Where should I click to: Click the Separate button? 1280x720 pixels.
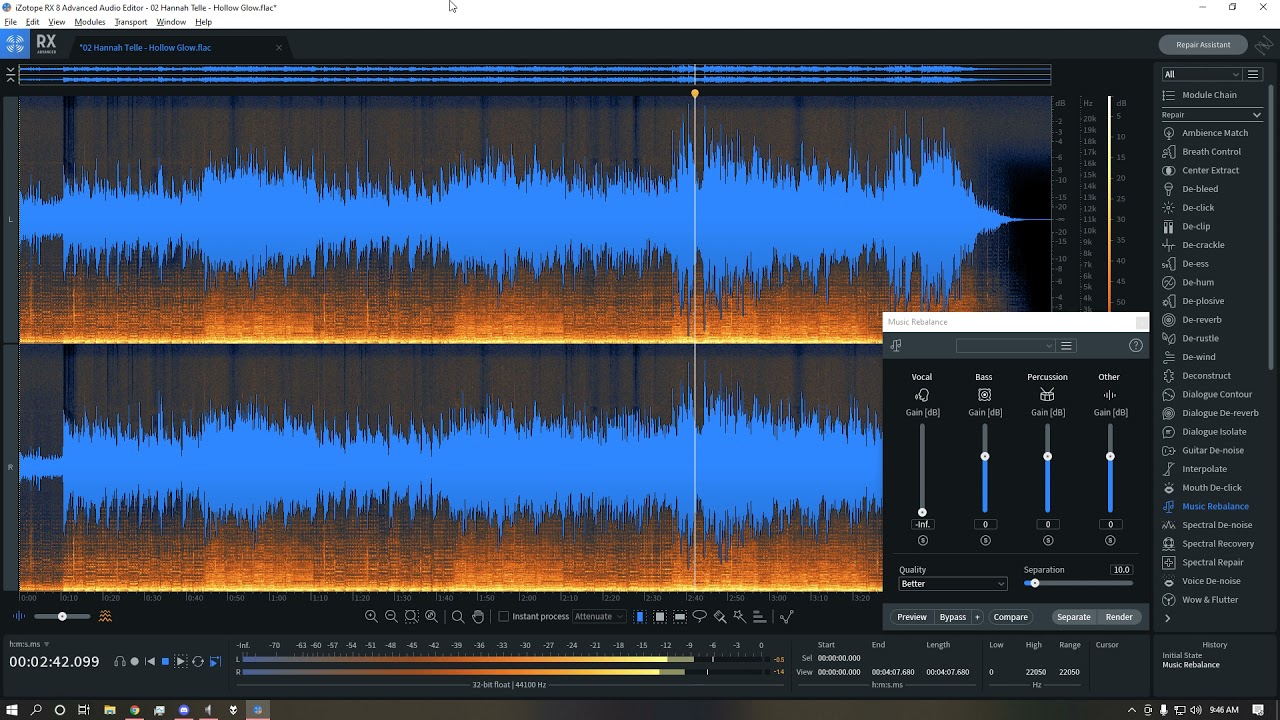1074,617
